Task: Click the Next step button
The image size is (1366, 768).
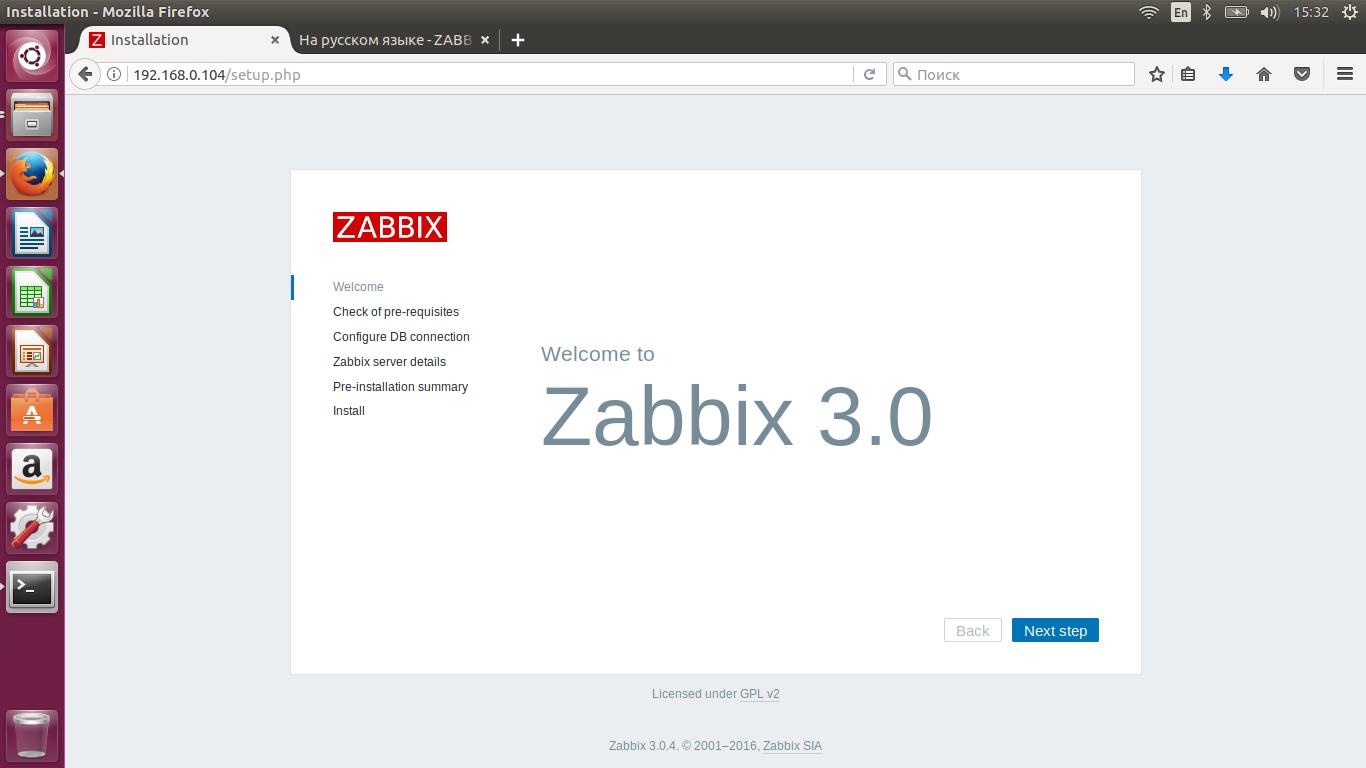Action: pyautogui.click(x=1055, y=630)
